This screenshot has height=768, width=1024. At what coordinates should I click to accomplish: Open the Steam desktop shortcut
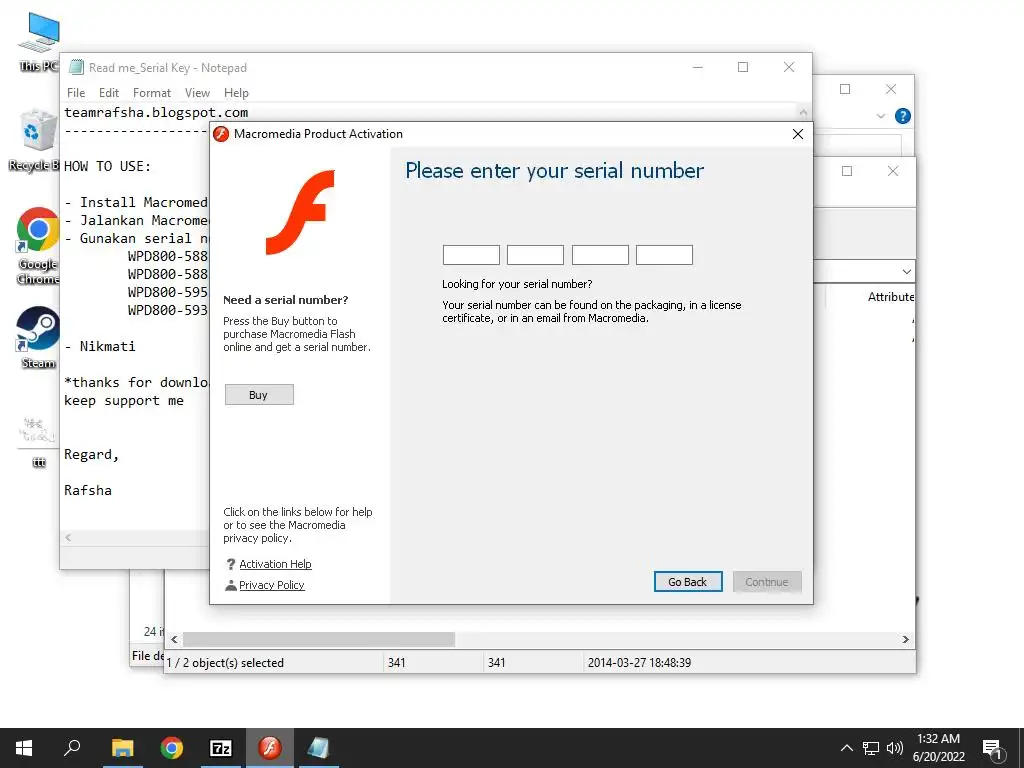[38, 337]
